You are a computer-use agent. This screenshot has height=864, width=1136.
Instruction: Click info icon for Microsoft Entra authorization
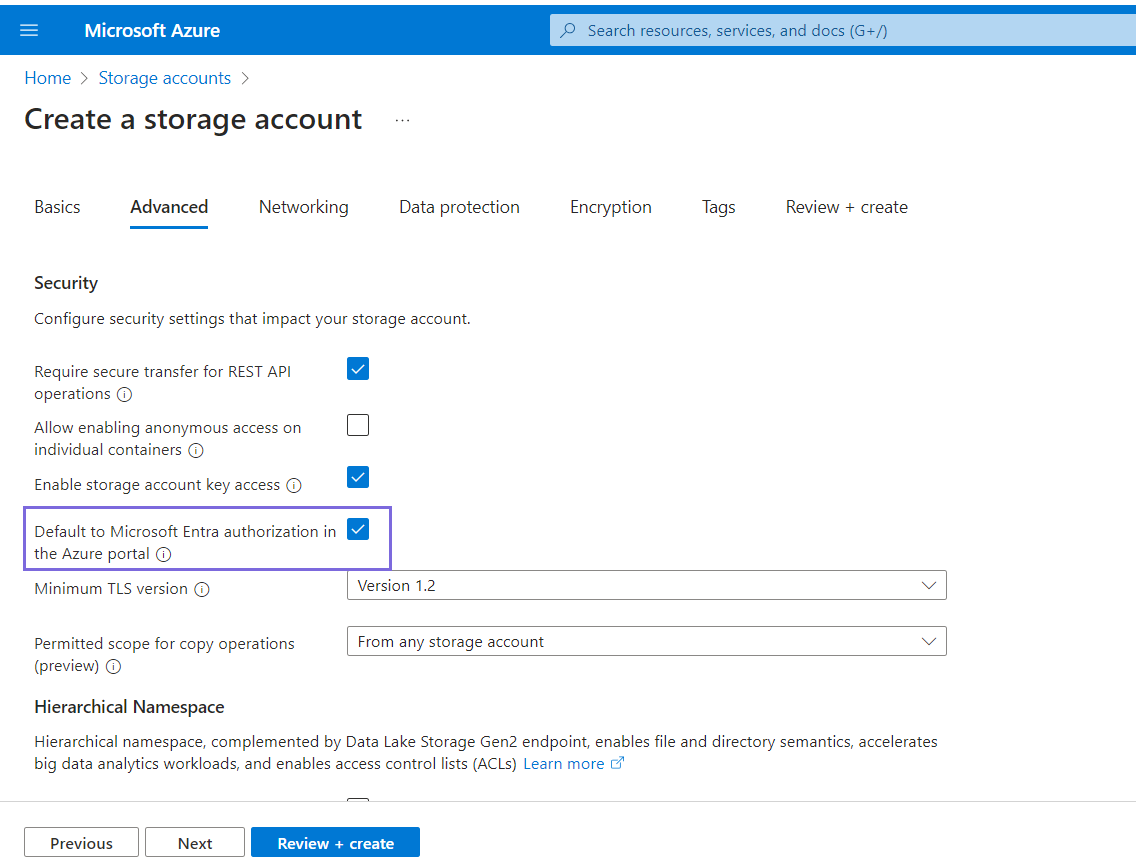point(163,554)
